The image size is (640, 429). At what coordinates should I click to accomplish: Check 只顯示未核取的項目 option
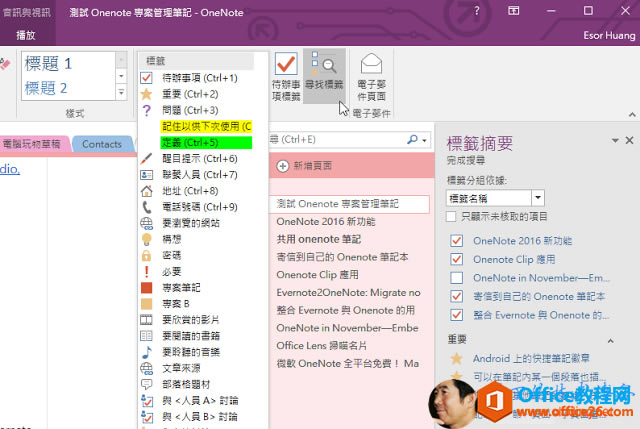coord(451,216)
